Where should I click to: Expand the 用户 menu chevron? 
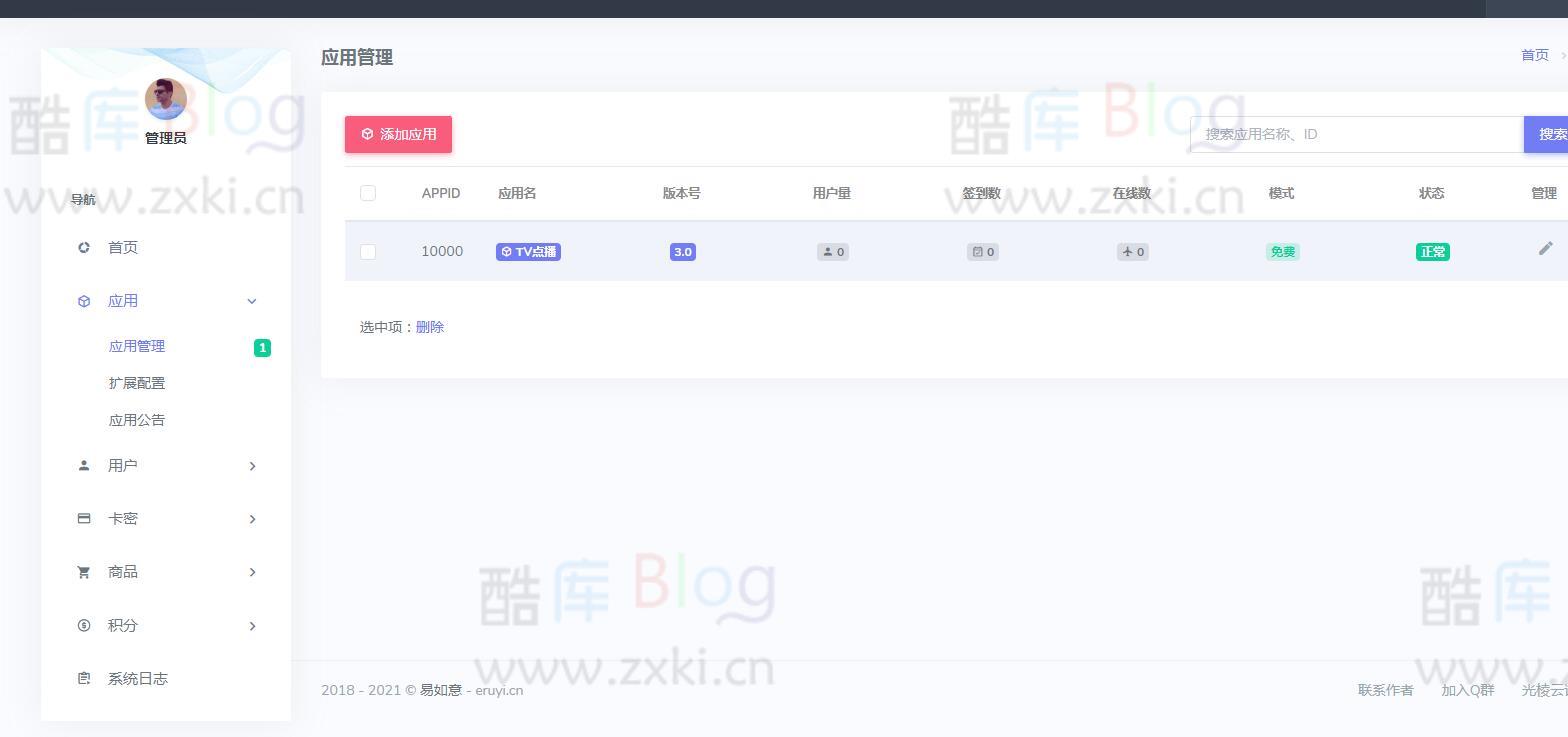tap(252, 466)
